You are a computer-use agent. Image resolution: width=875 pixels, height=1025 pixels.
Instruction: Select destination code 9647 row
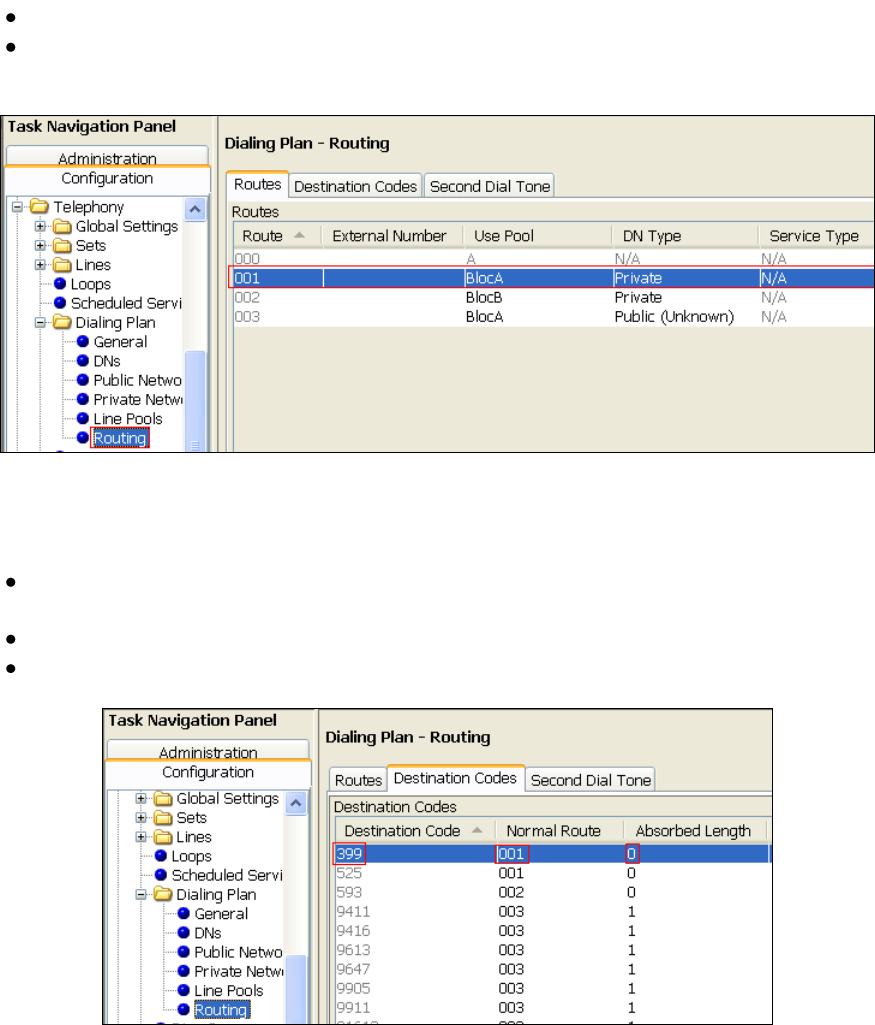(x=553, y=969)
